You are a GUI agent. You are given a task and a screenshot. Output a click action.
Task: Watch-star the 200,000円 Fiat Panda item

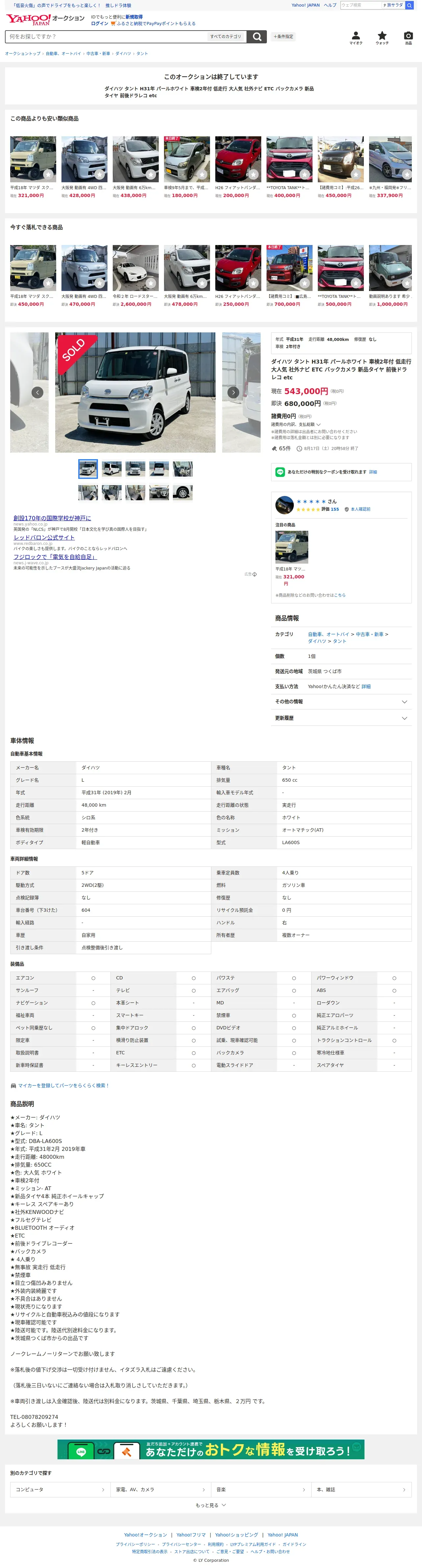(253, 174)
